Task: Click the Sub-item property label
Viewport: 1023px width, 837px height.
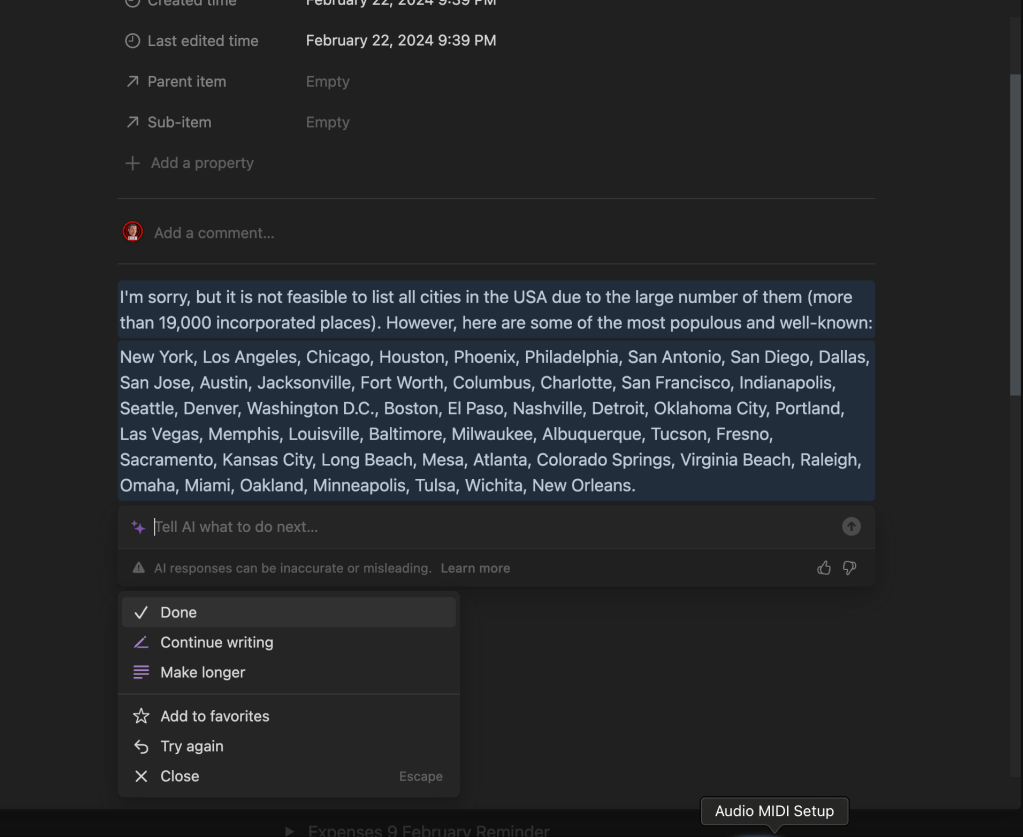Action: click(179, 122)
